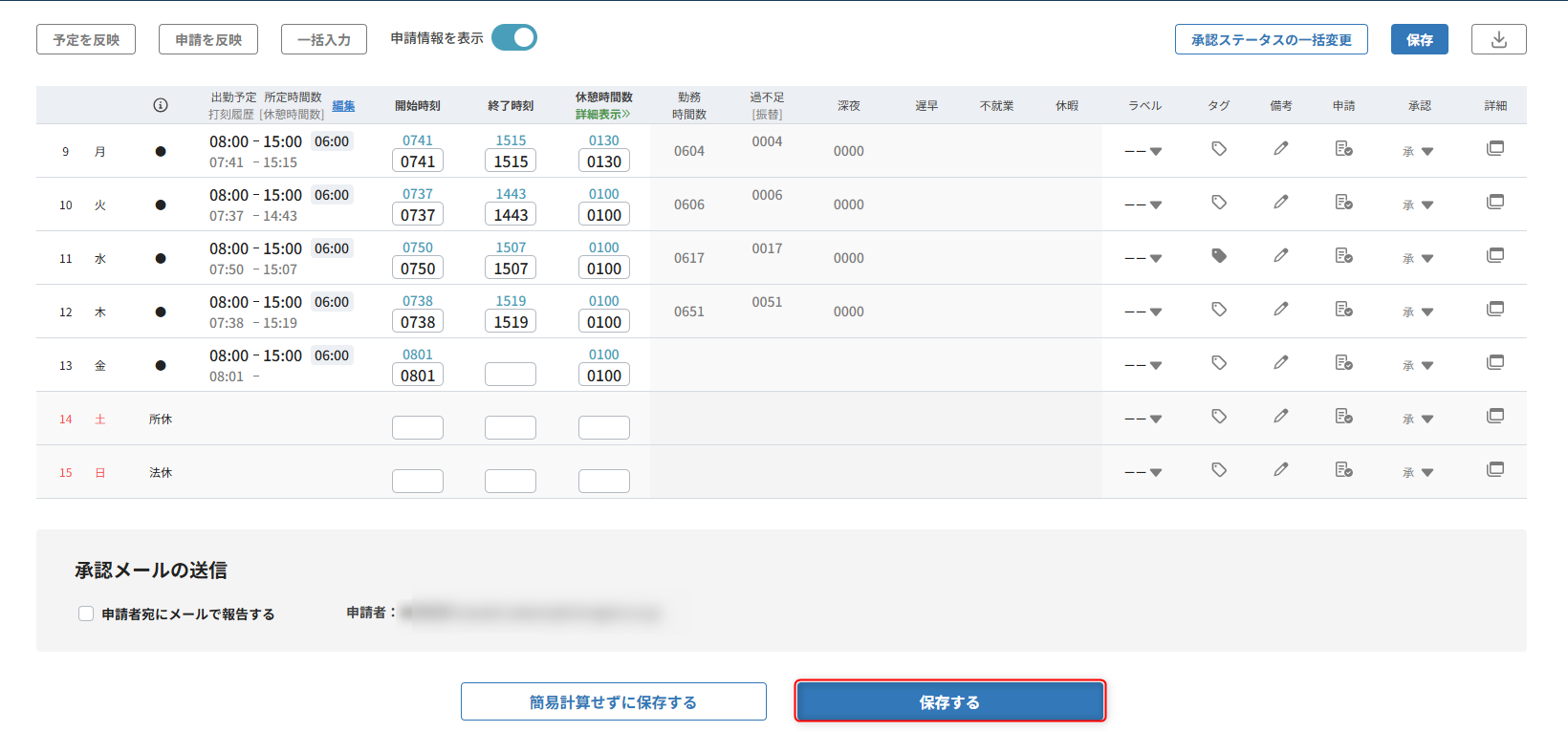Screen dimensions: 1568x732
Task: Click the 法休 label for day 15
Action: pos(161,472)
